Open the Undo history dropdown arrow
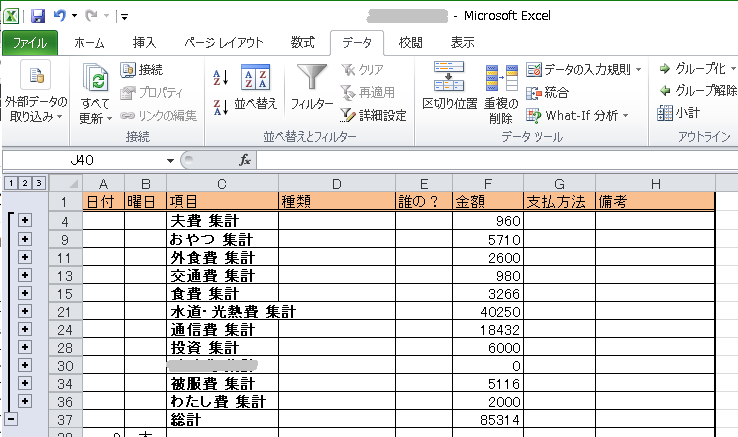Image resolution: width=738 pixels, height=437 pixels. (74, 16)
